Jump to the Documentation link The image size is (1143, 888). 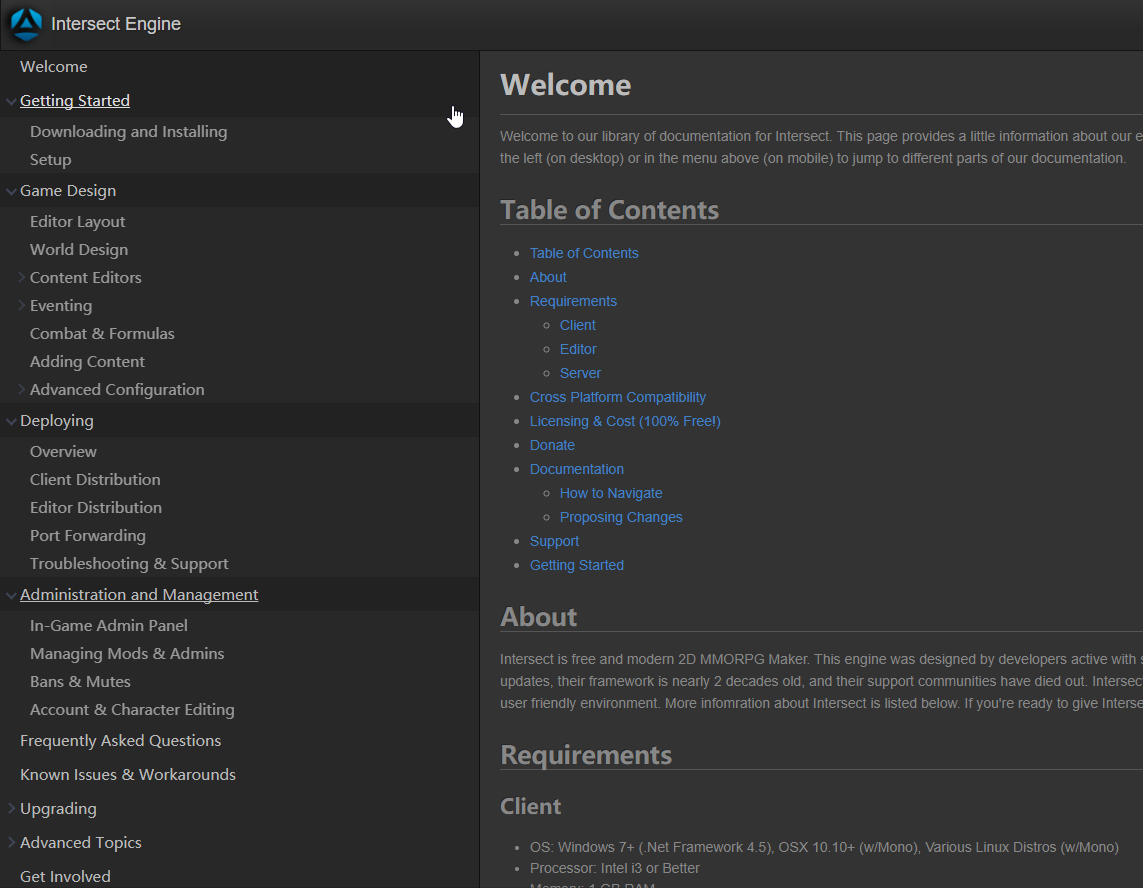[x=577, y=470]
